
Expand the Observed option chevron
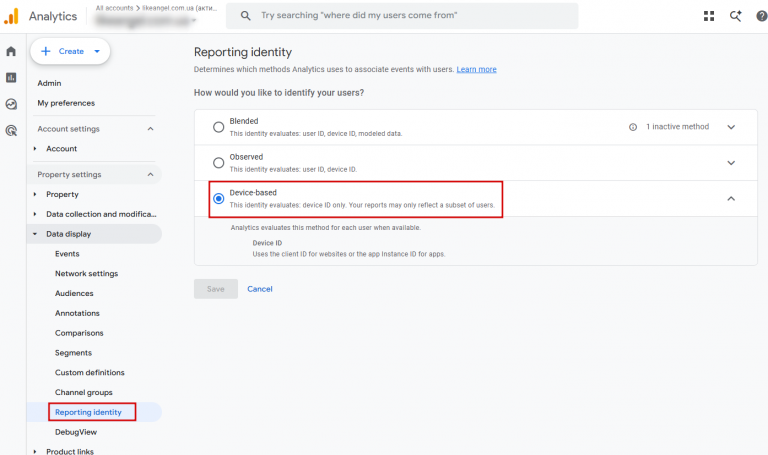[x=731, y=163]
